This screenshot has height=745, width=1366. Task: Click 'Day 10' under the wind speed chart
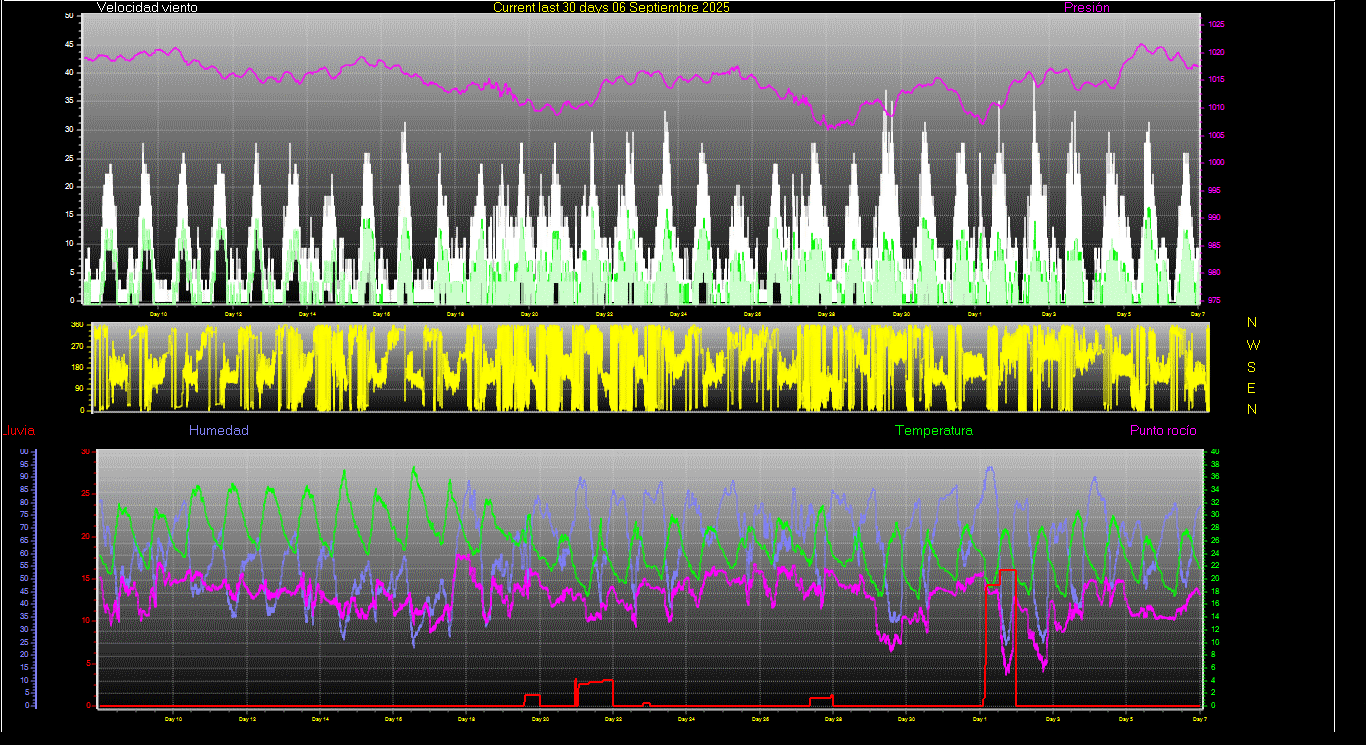(158, 314)
